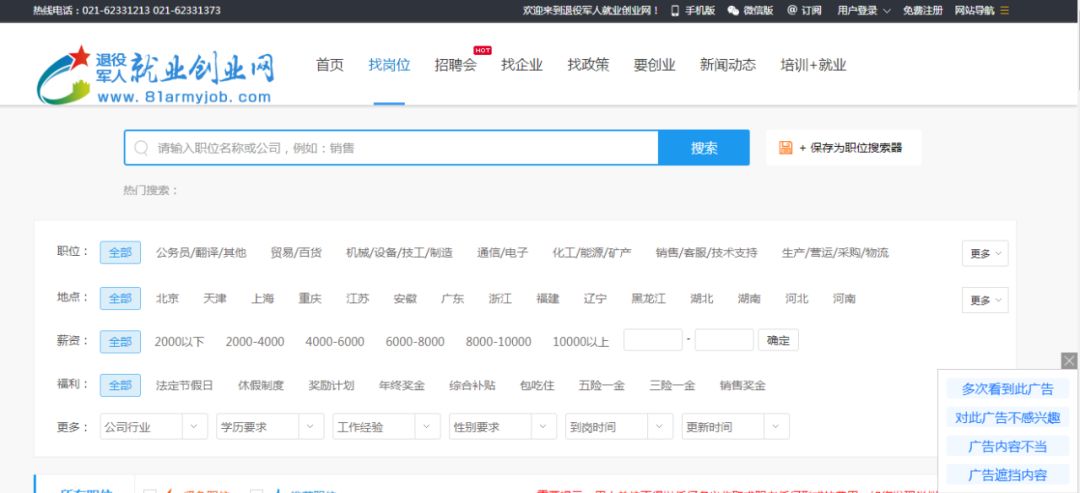Image resolution: width=1080 pixels, height=493 pixels.
Task: Choose 广告遮挡内容 ad feedback option
Action: [x=1007, y=474]
